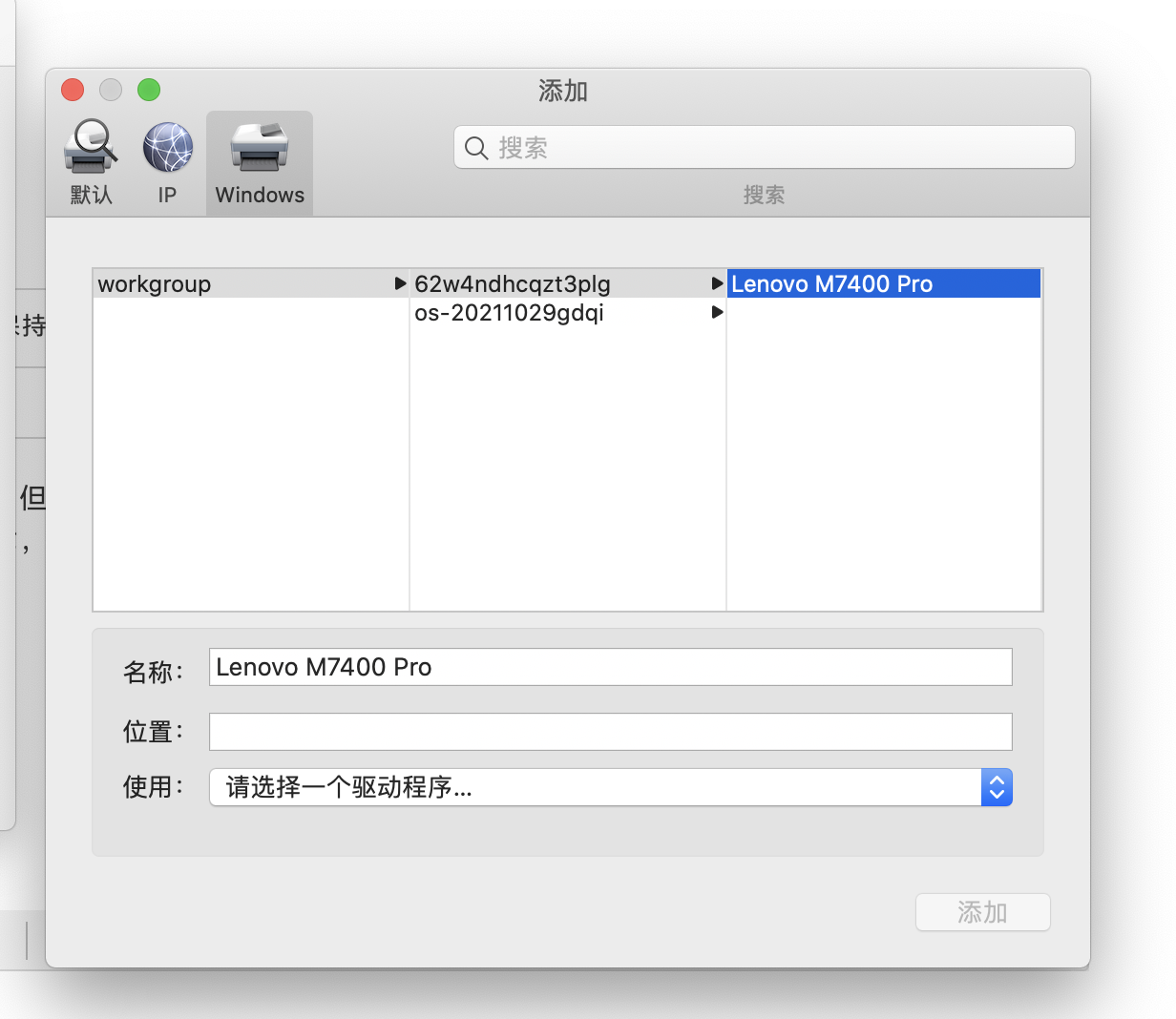Click the magnifier icon in search box
1176x1019 pixels.
coord(476,148)
